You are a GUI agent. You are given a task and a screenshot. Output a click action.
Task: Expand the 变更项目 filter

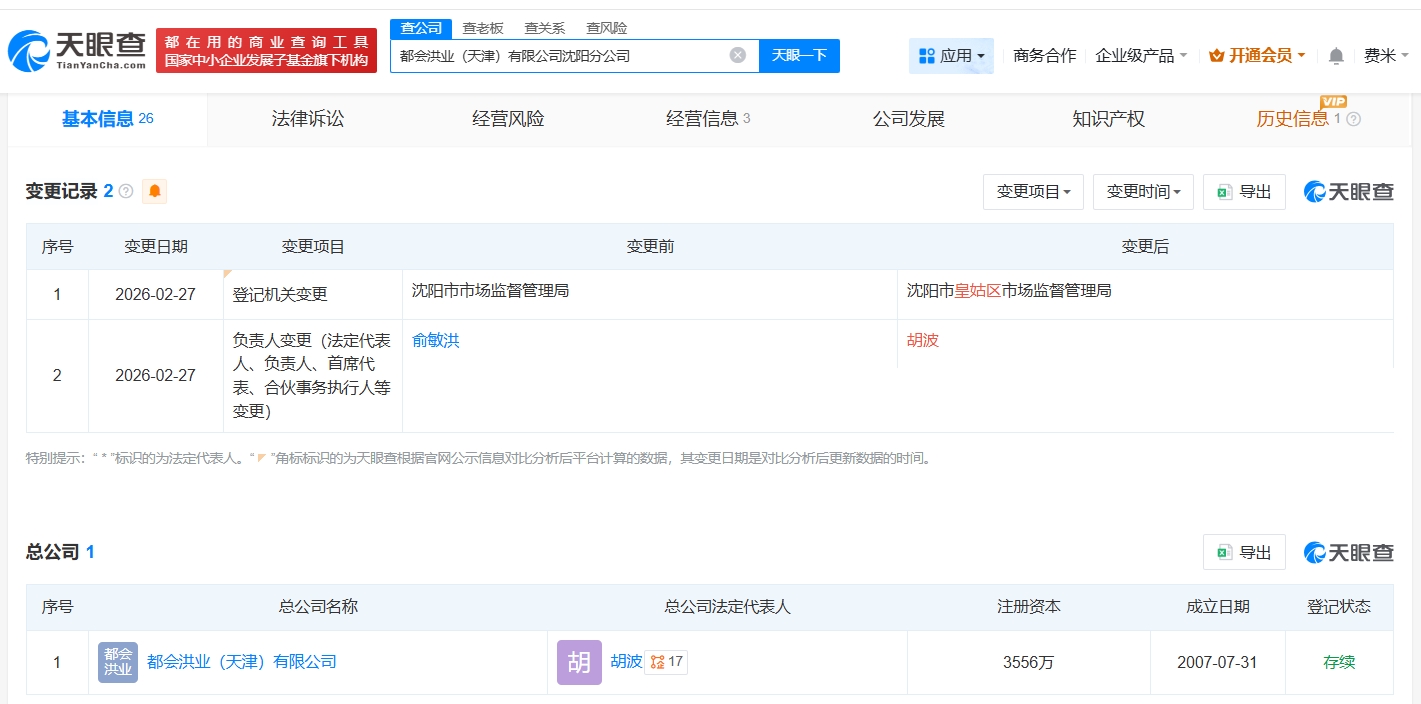1033,191
